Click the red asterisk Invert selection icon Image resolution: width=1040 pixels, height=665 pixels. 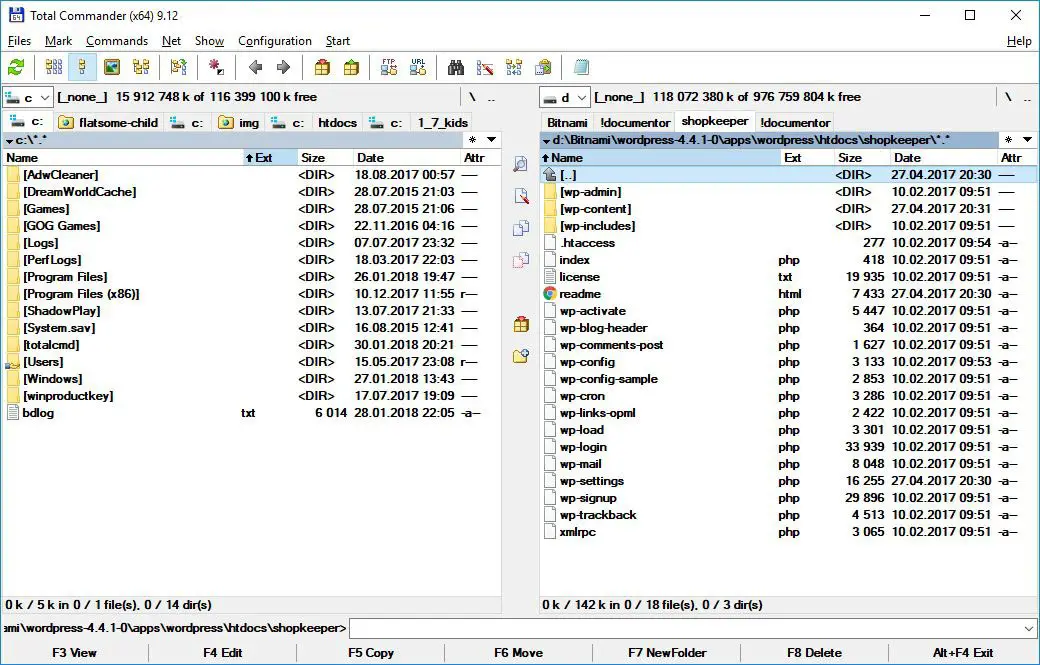(216, 67)
